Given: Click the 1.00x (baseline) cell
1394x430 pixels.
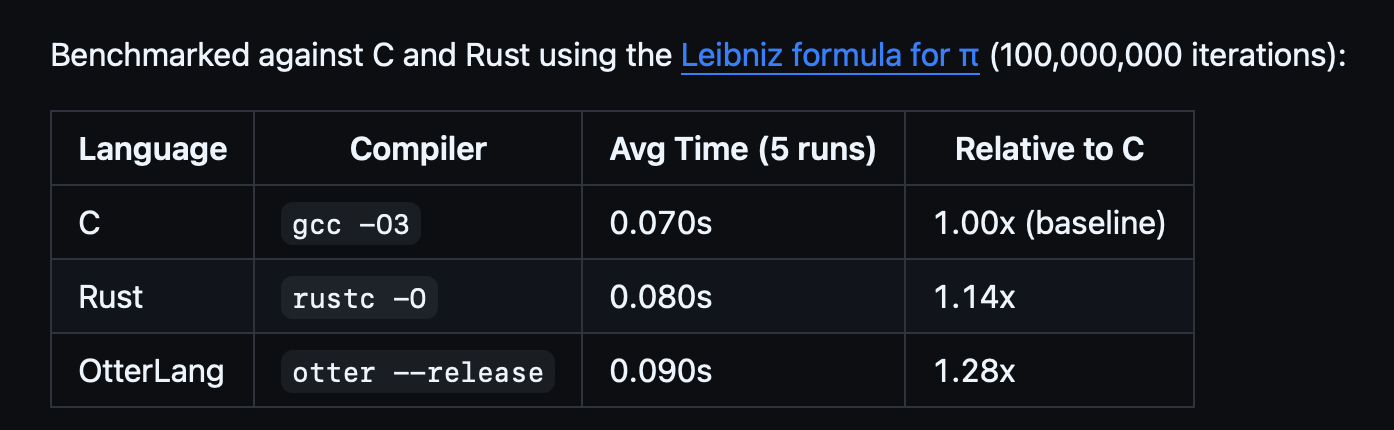Looking at the screenshot, I should click(x=1049, y=223).
